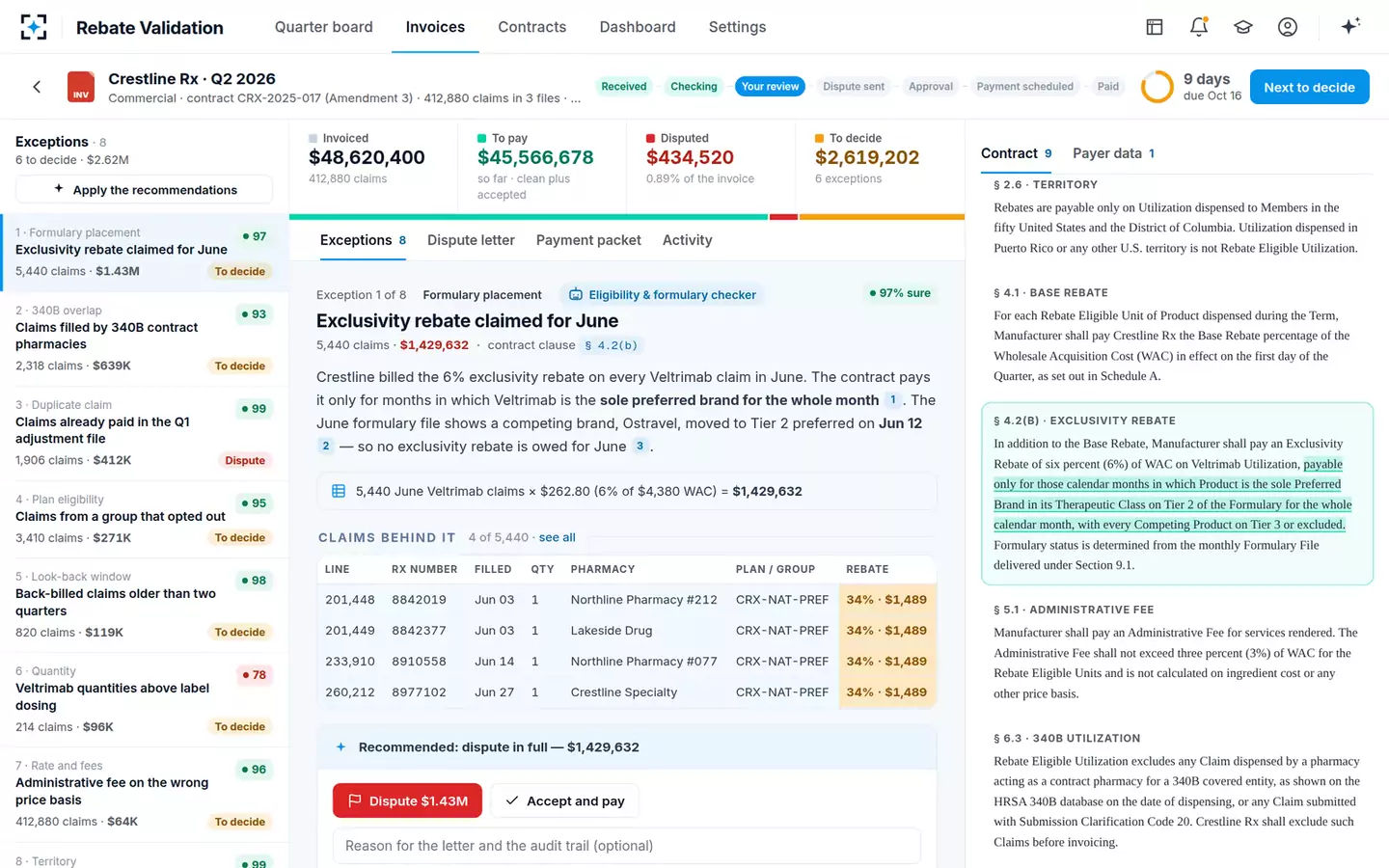
Task: Click the REBATE column header
Action: click(867, 569)
